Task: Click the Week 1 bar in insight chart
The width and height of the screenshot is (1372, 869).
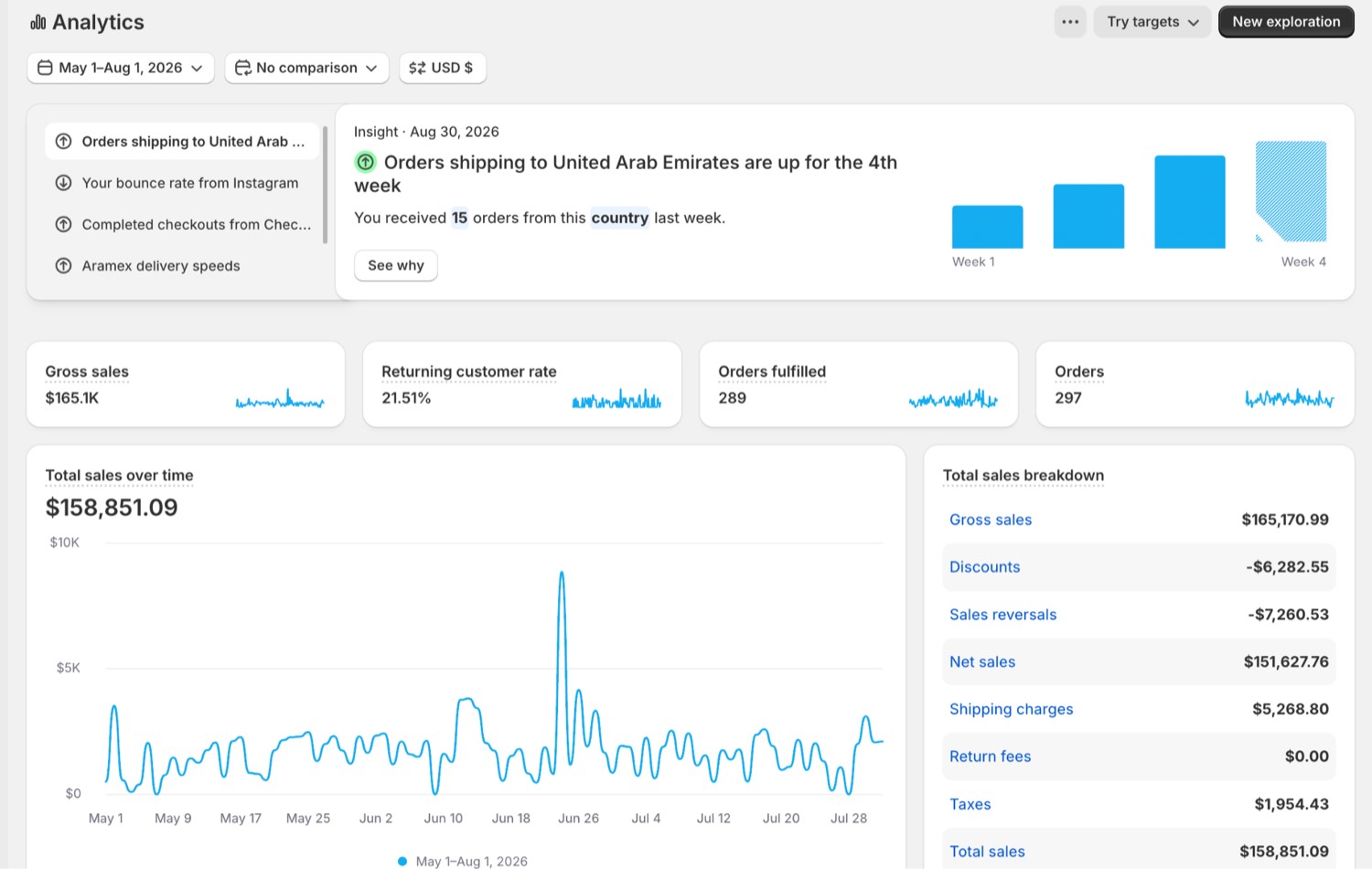Action: 988,227
